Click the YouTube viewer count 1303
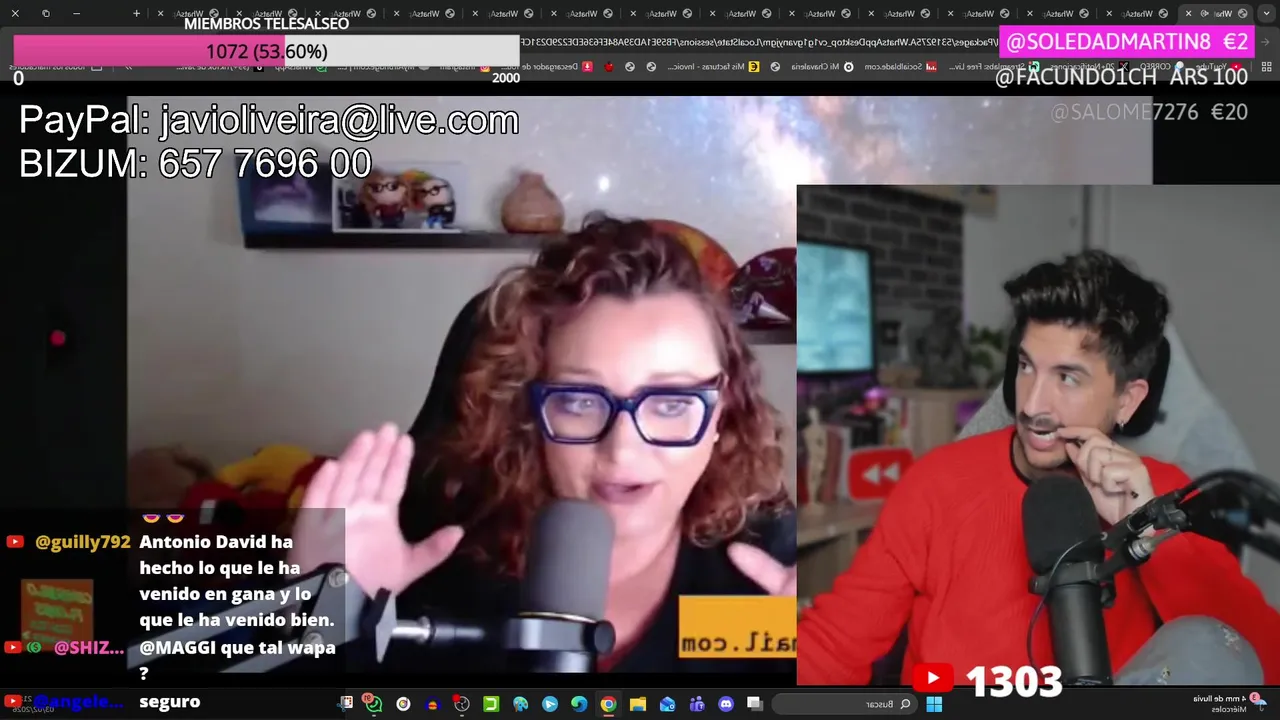This screenshot has height=720, width=1280. [1013, 681]
